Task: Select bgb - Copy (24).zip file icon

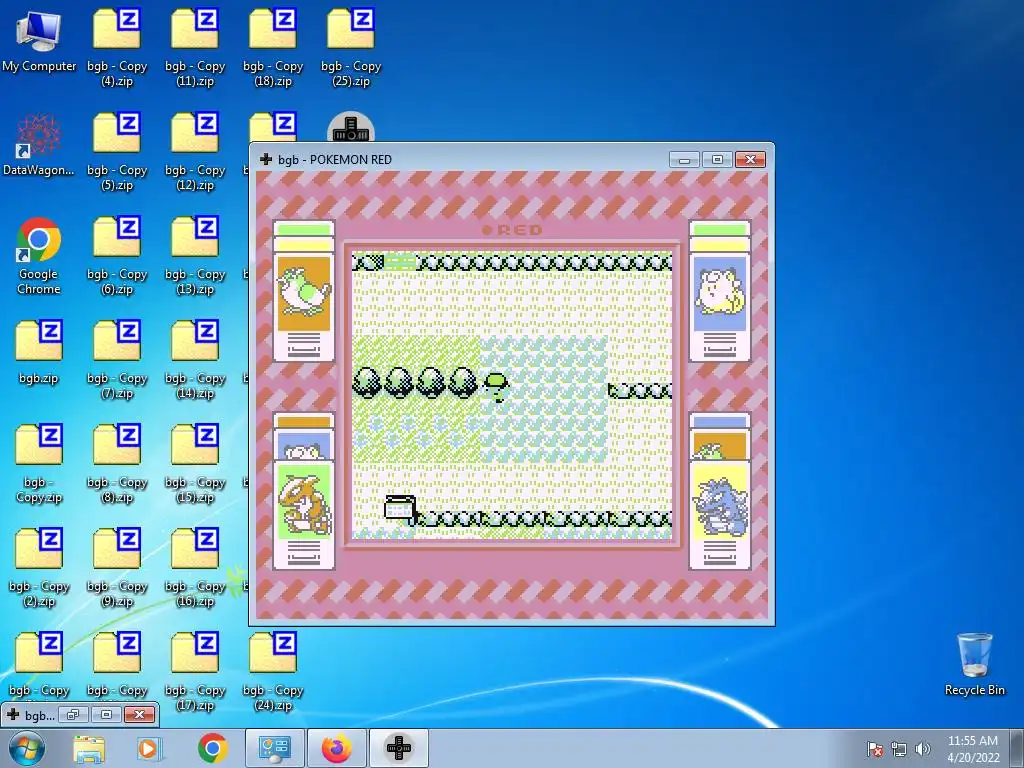Action: [x=273, y=672]
